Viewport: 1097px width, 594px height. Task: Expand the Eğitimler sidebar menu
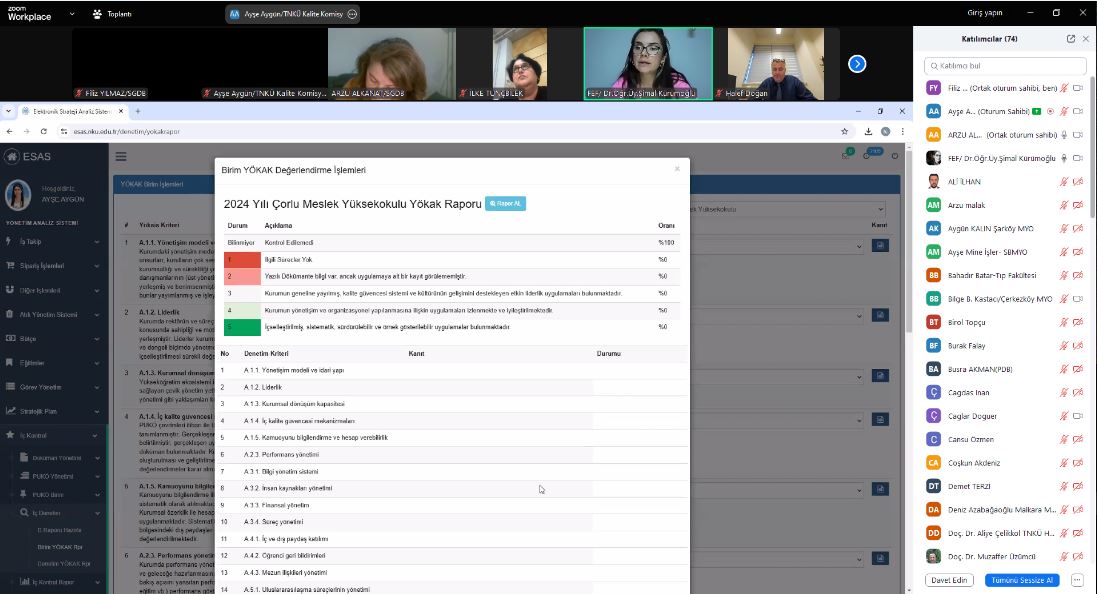click(x=54, y=363)
